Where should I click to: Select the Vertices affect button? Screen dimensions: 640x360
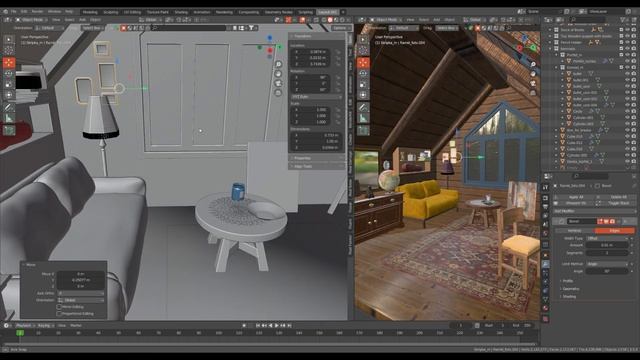pyautogui.click(x=574, y=231)
